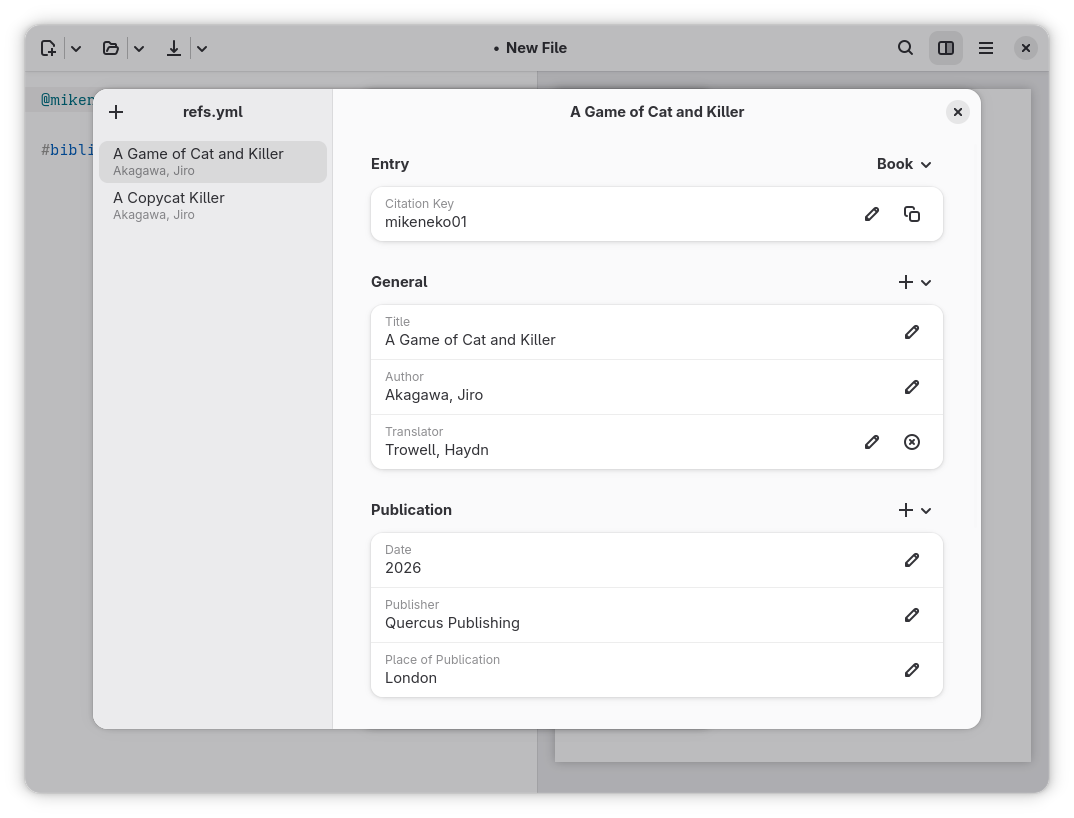1074x818 pixels.
Task: Click the open folder icon
Action: tap(110, 48)
